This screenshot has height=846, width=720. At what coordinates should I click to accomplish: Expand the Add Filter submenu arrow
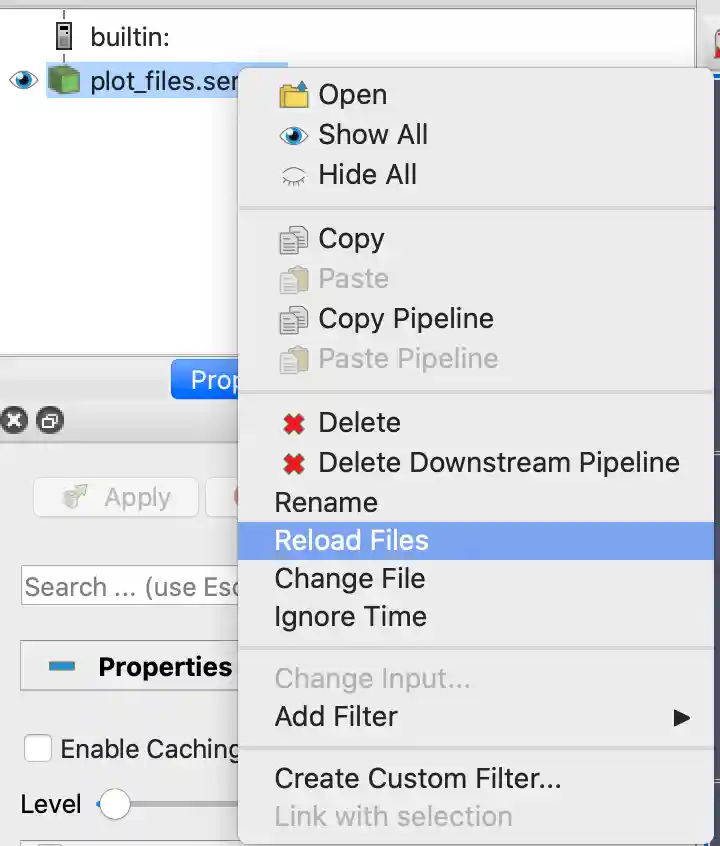[x=682, y=717]
